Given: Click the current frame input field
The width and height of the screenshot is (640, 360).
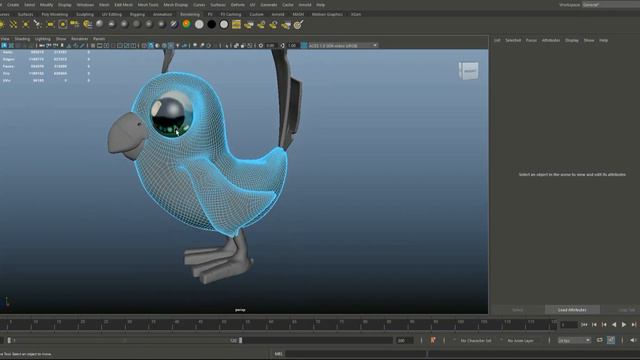Looking at the screenshot, I should (569, 325).
